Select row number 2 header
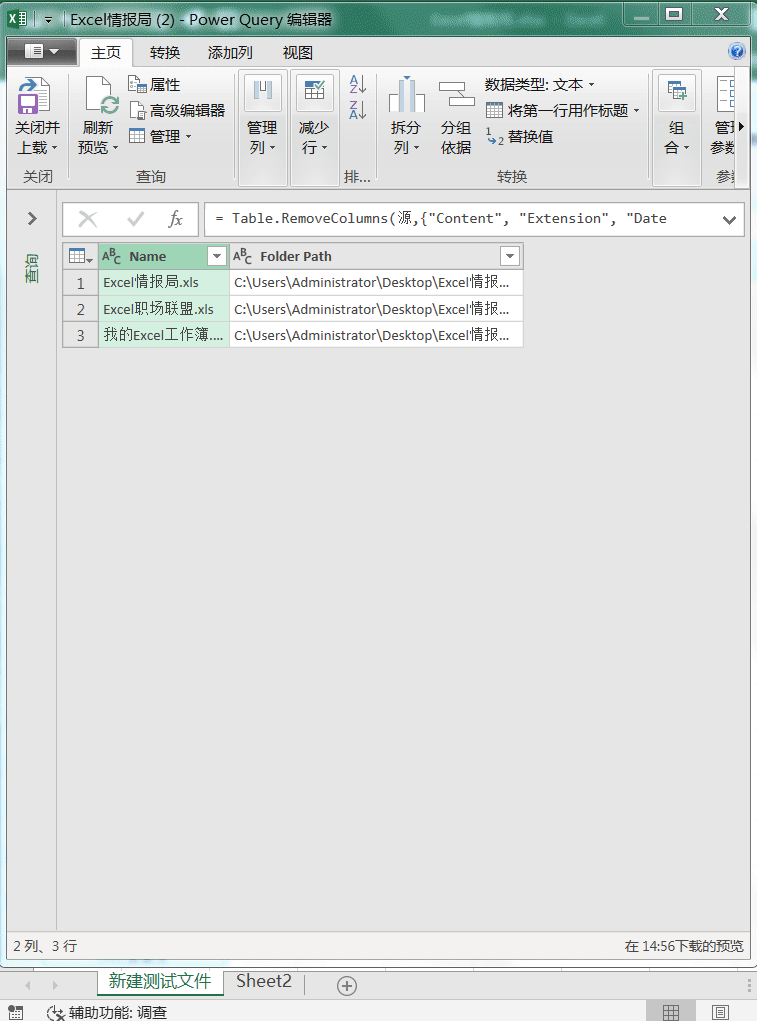This screenshot has width=757, height=1021. coord(81,309)
